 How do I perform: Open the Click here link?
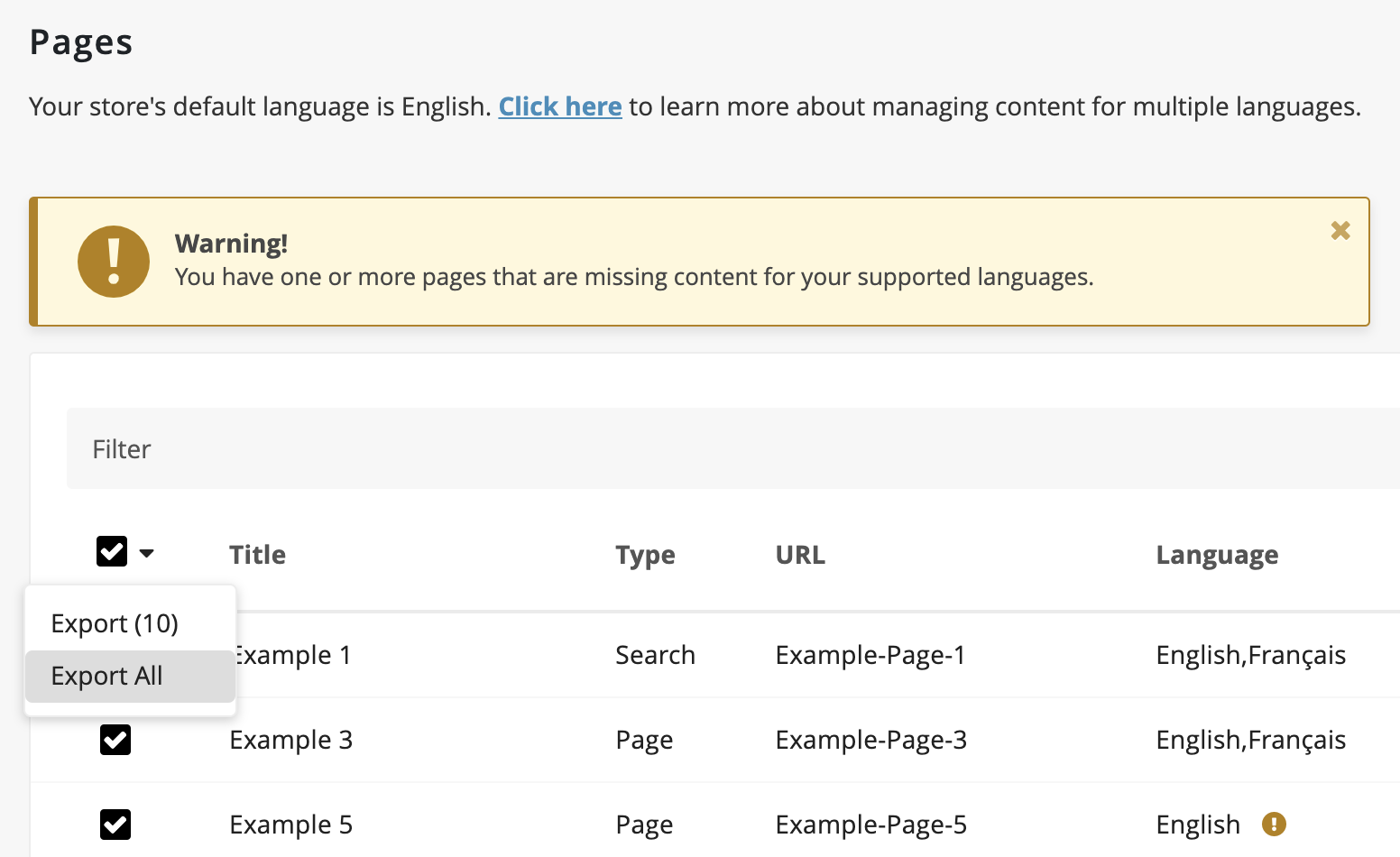(560, 106)
